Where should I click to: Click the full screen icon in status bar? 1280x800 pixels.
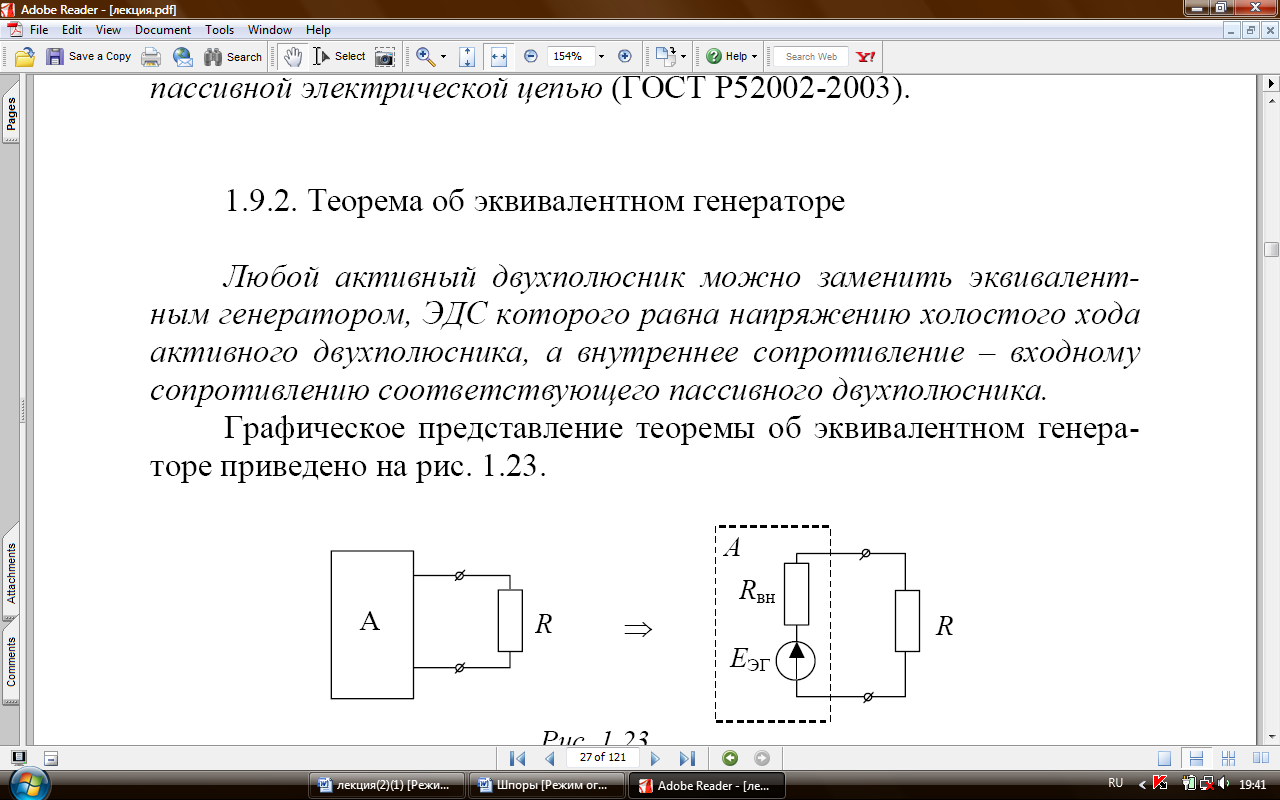pos(19,758)
